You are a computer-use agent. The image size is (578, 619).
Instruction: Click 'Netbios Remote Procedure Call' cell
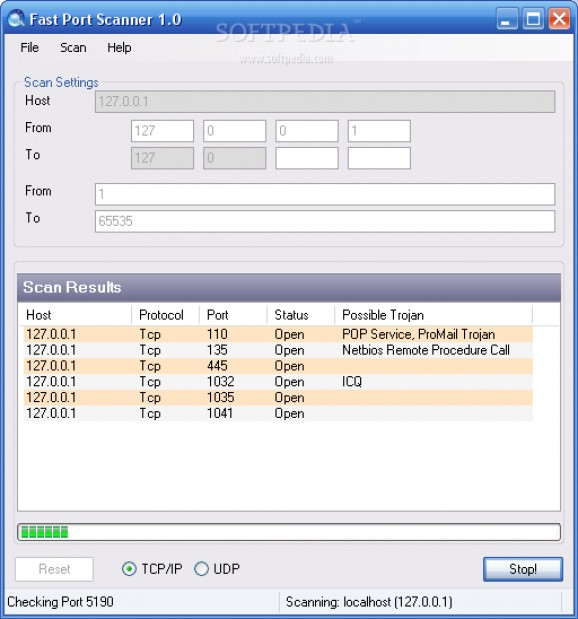tap(426, 350)
